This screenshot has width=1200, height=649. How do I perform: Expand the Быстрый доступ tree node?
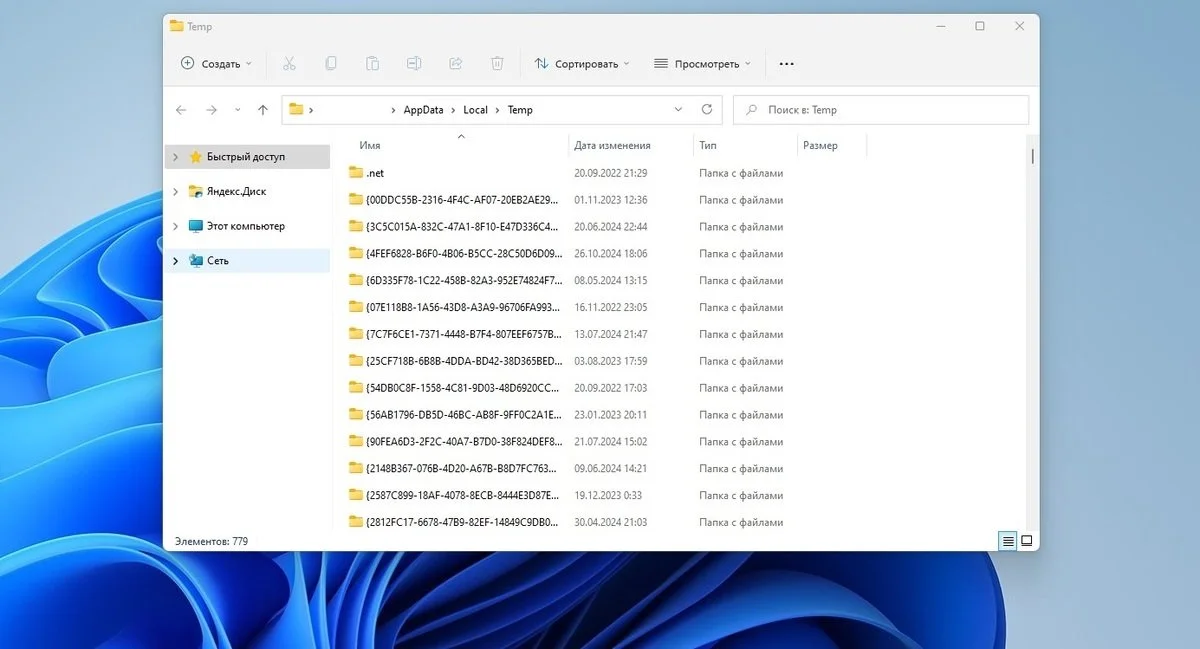click(175, 157)
